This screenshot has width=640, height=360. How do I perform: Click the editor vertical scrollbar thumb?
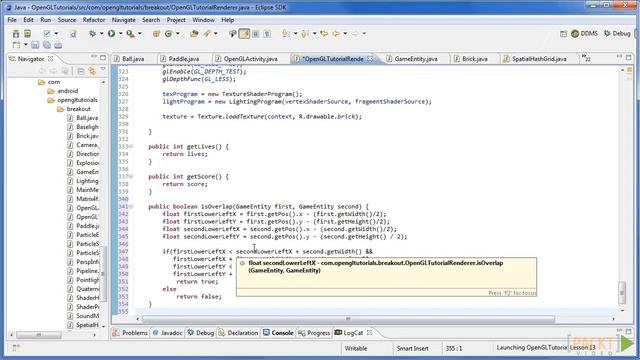tap(622, 293)
